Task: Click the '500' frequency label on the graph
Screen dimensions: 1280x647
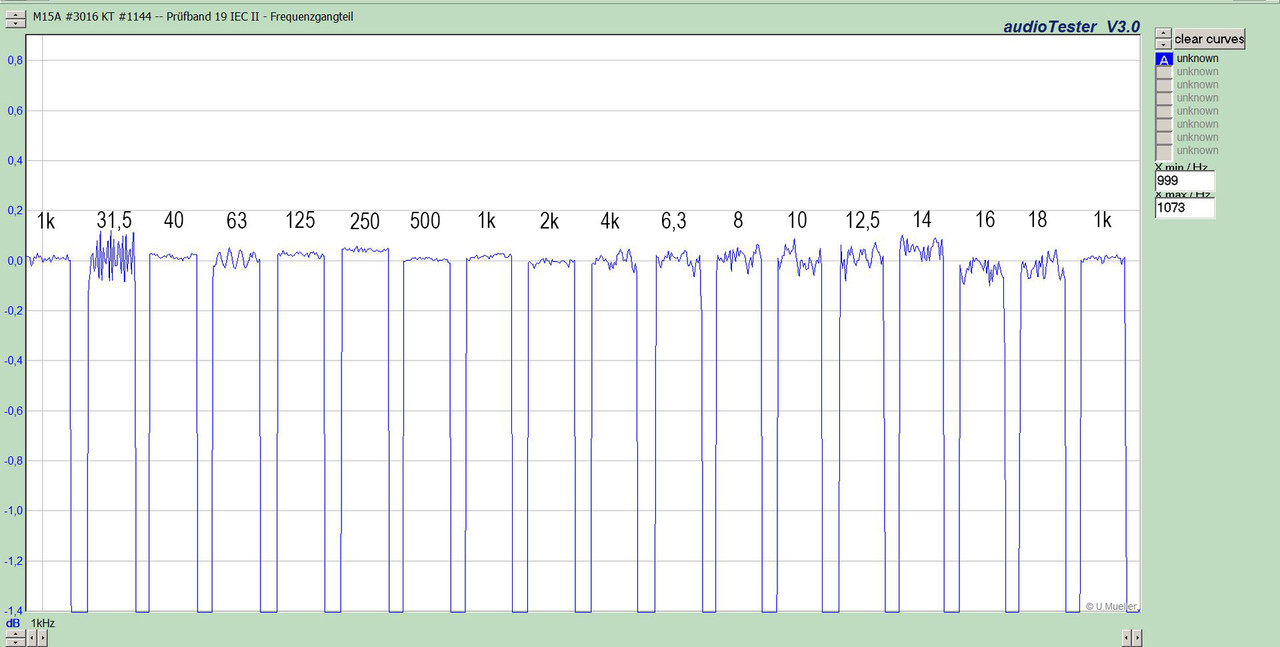Action: point(425,221)
